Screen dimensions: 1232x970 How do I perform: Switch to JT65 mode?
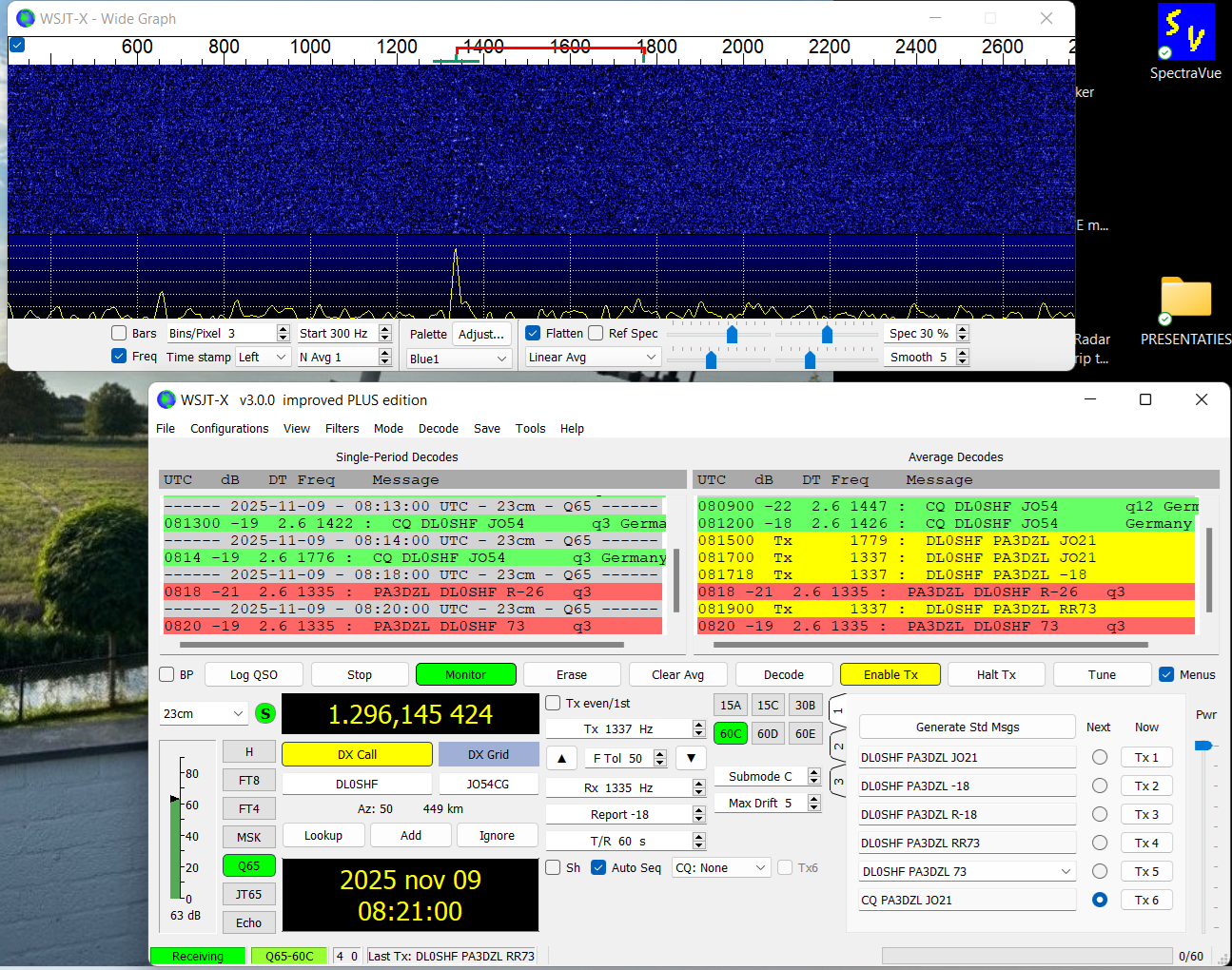point(248,894)
